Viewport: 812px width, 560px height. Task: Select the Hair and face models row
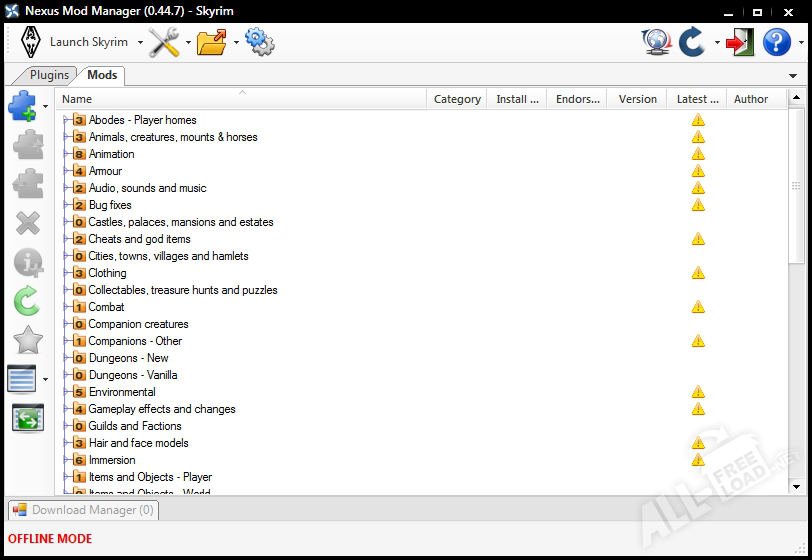(x=138, y=443)
